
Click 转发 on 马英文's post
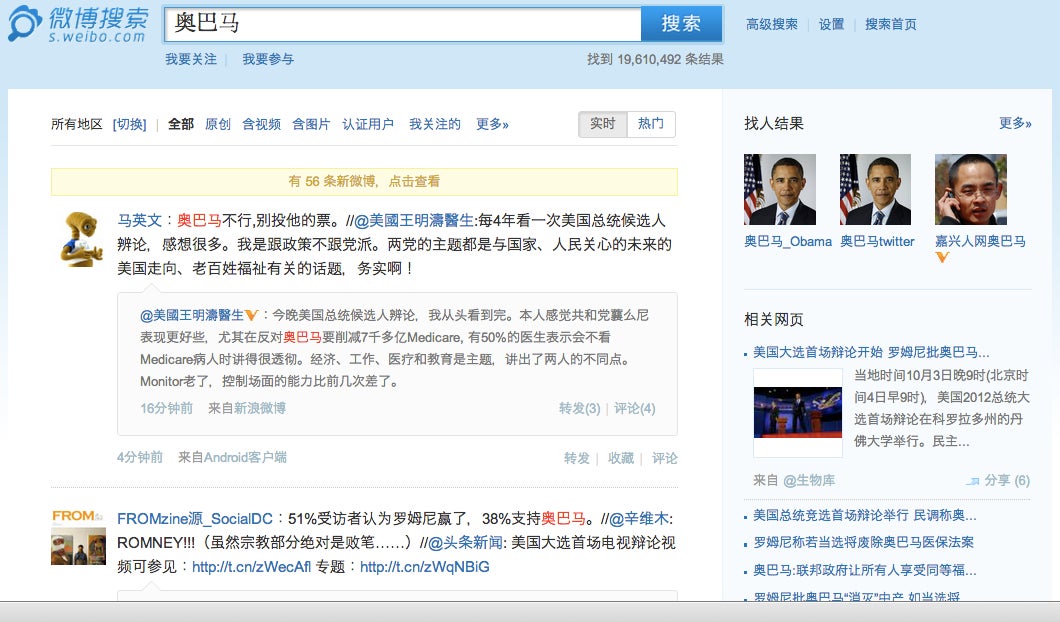tap(577, 458)
